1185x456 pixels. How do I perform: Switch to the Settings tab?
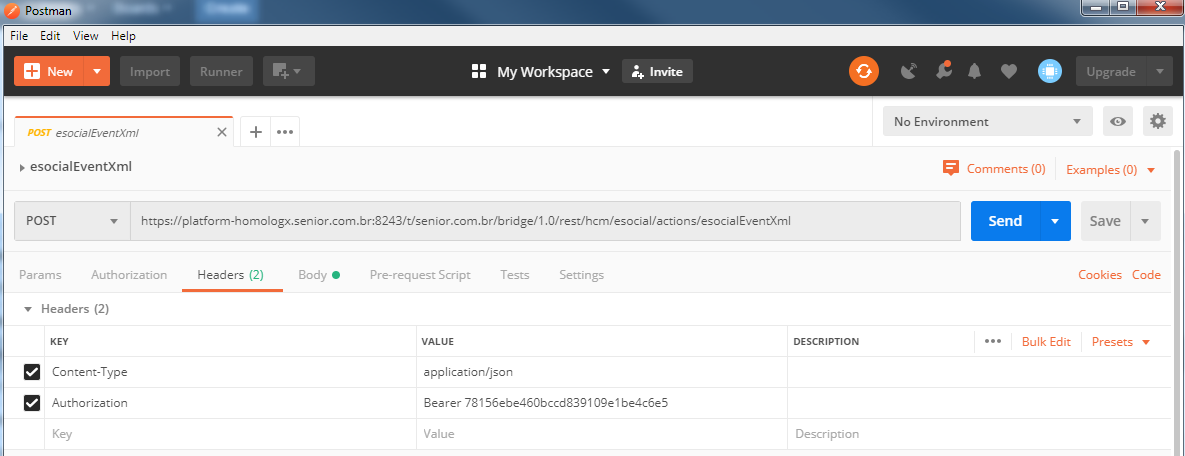click(581, 275)
